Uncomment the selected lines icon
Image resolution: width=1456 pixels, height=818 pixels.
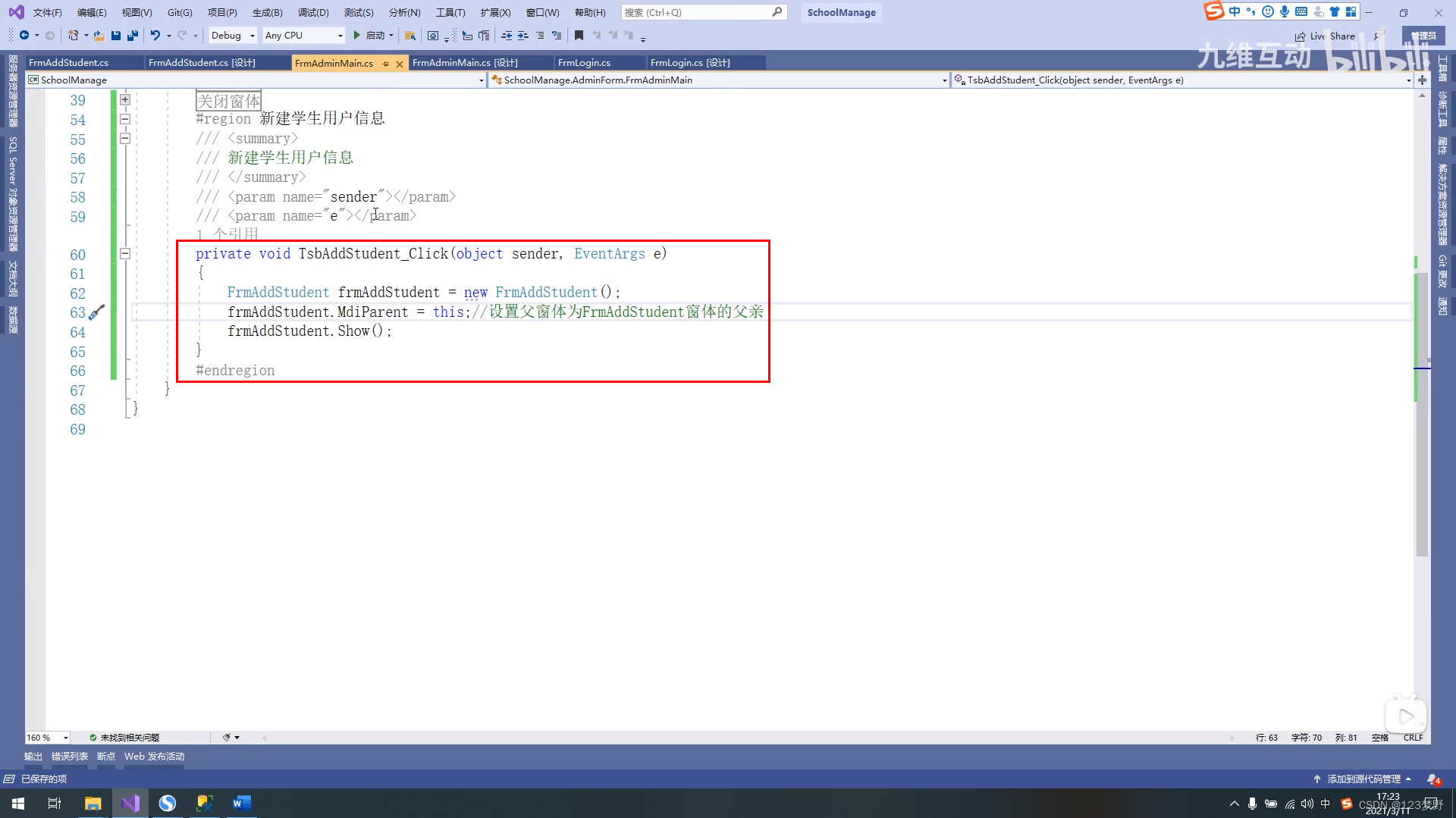pos(557,35)
